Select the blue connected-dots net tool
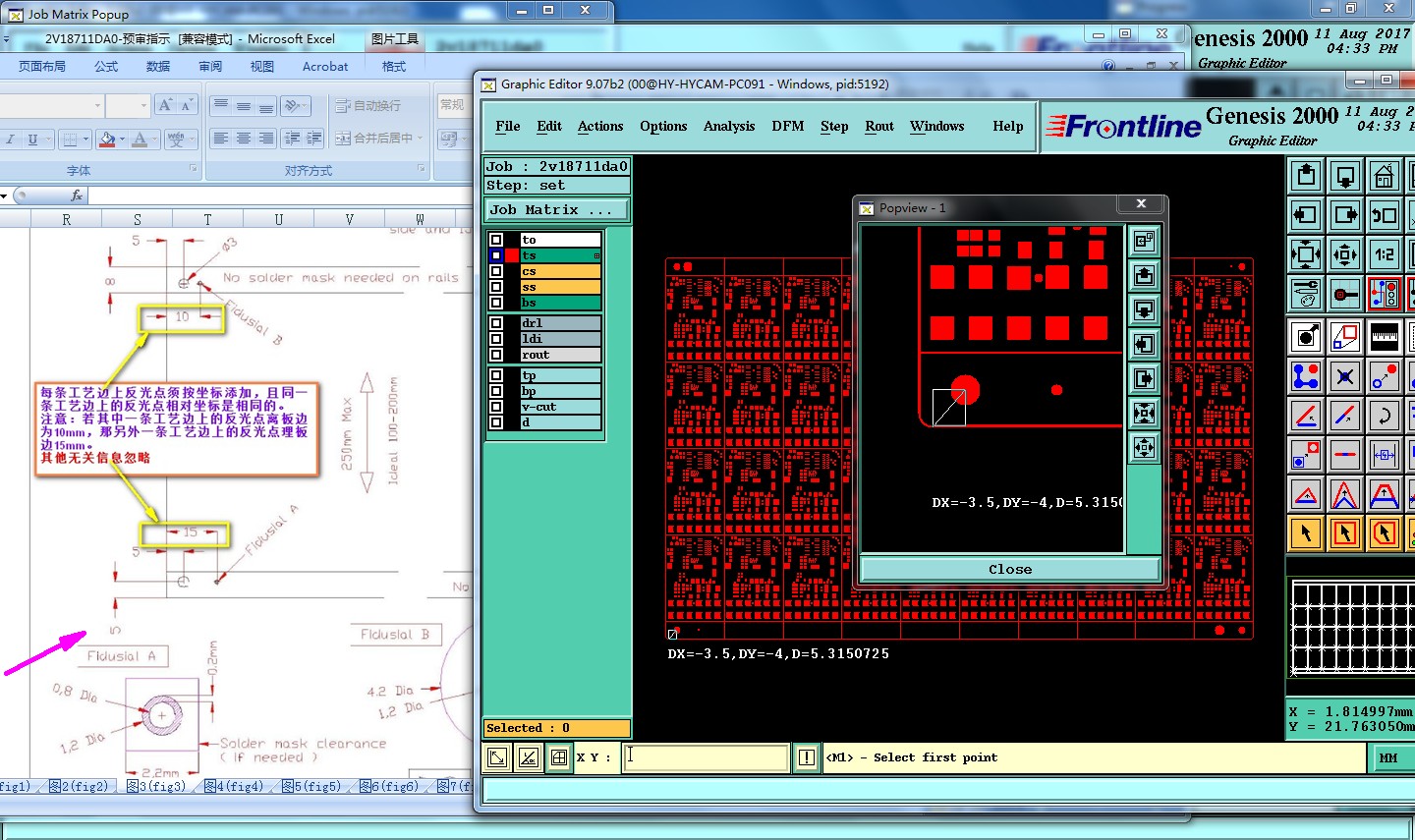Viewport: 1415px width, 840px height. tap(1306, 376)
